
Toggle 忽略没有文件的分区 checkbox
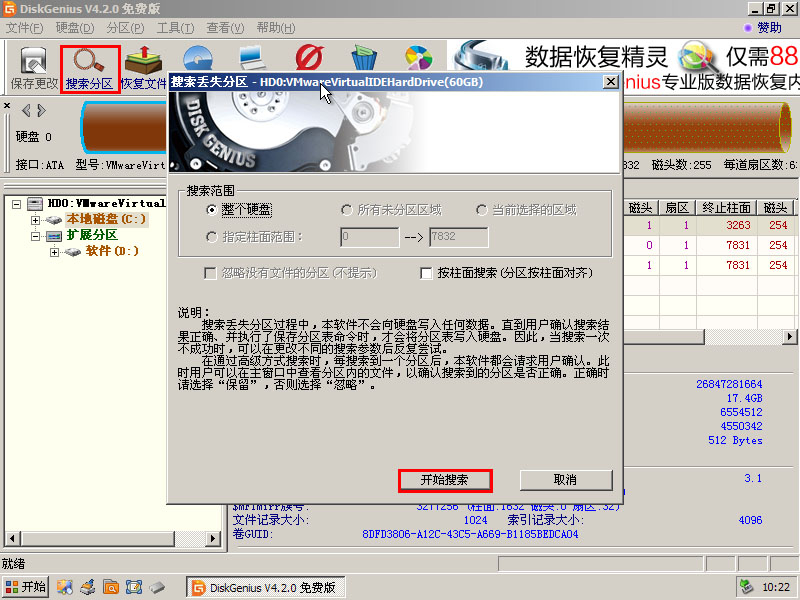tap(210, 273)
